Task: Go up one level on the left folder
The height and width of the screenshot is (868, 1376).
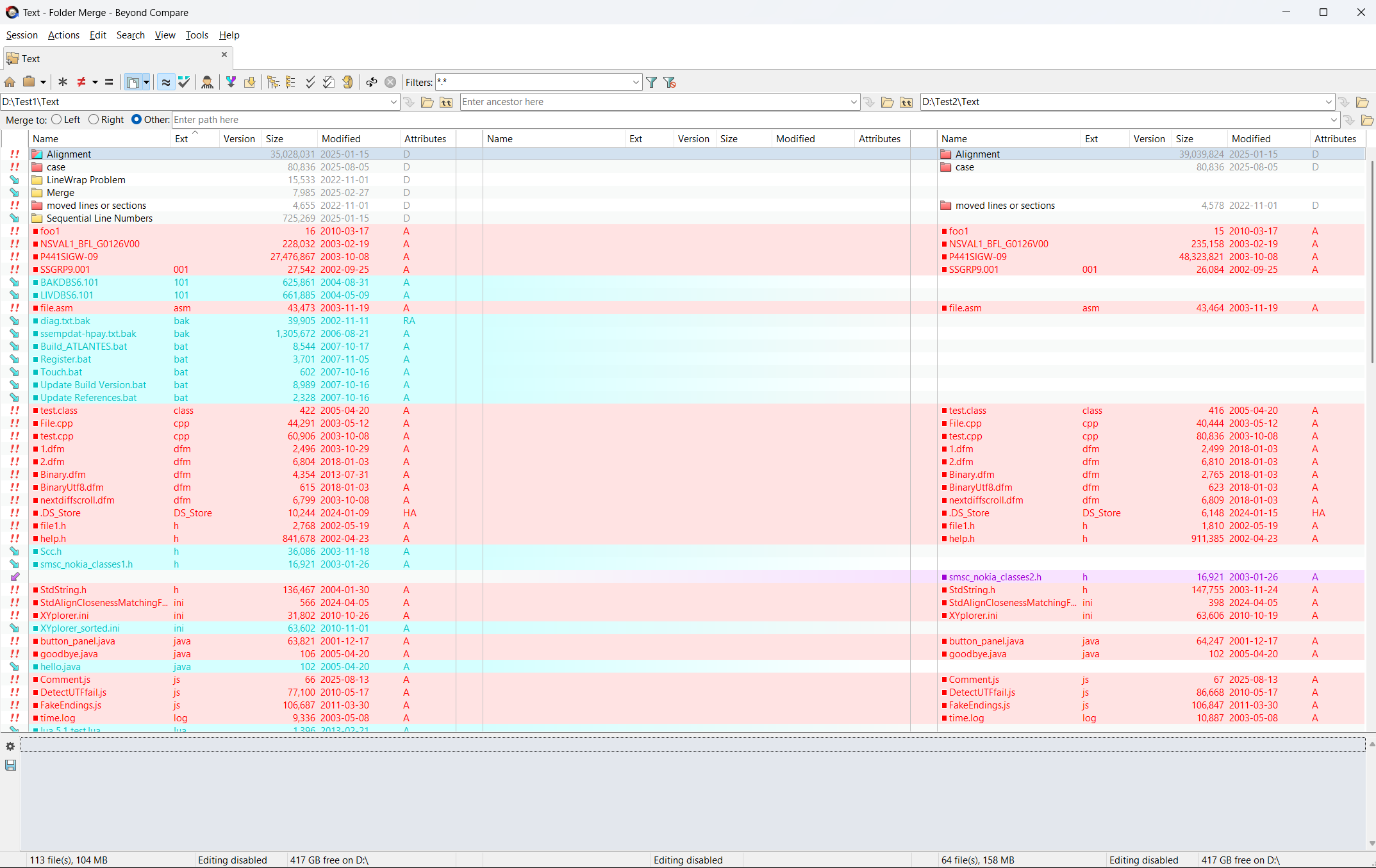Action: tap(446, 102)
